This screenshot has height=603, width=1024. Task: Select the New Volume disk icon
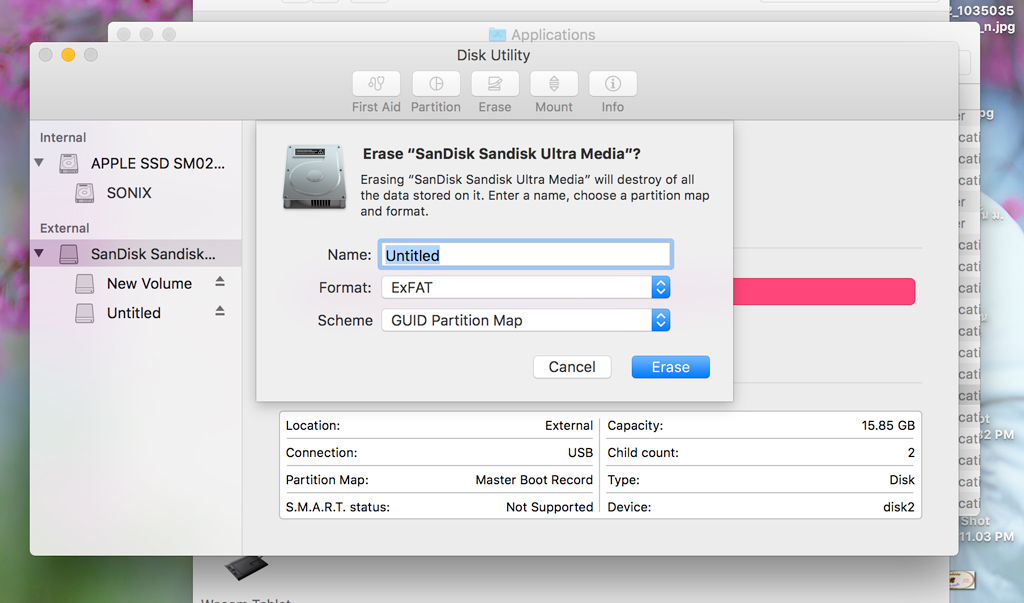[x=84, y=284]
